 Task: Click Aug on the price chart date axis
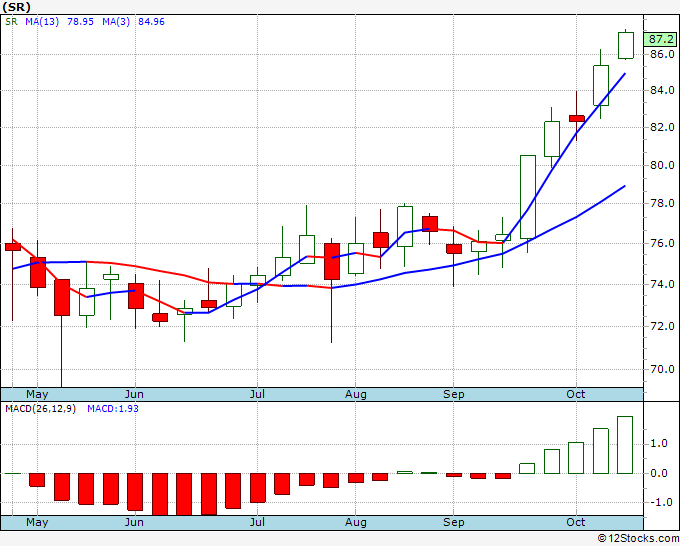[x=356, y=395]
